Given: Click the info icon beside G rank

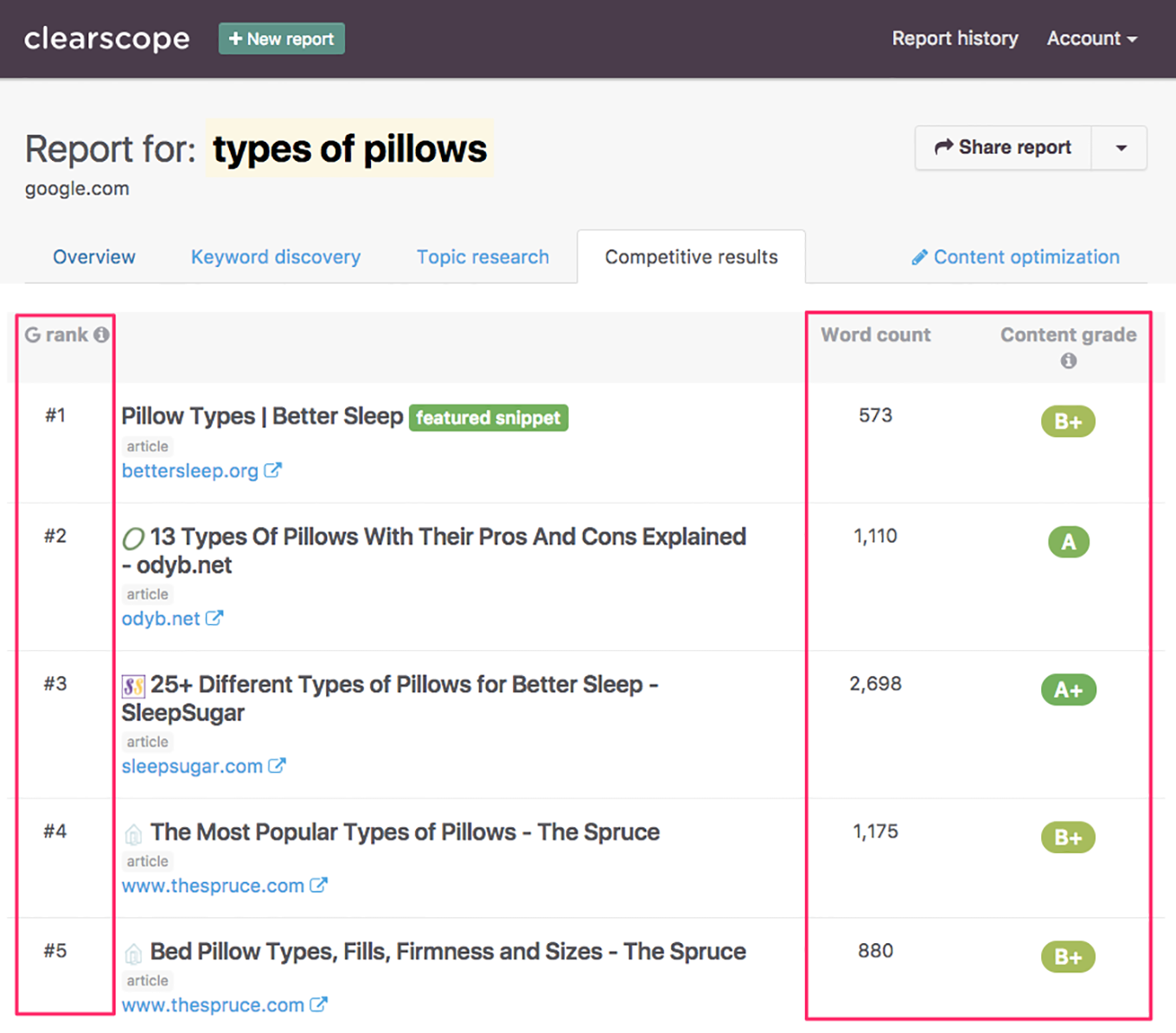Looking at the screenshot, I should (x=102, y=335).
